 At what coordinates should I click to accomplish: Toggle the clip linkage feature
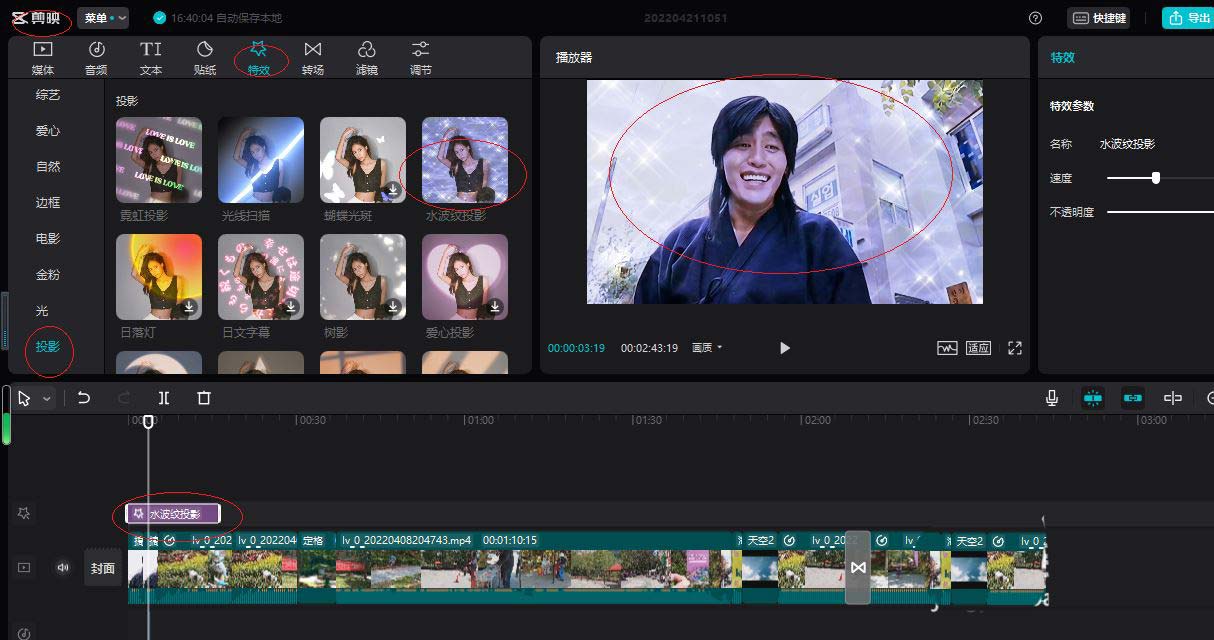pyautogui.click(x=1133, y=397)
